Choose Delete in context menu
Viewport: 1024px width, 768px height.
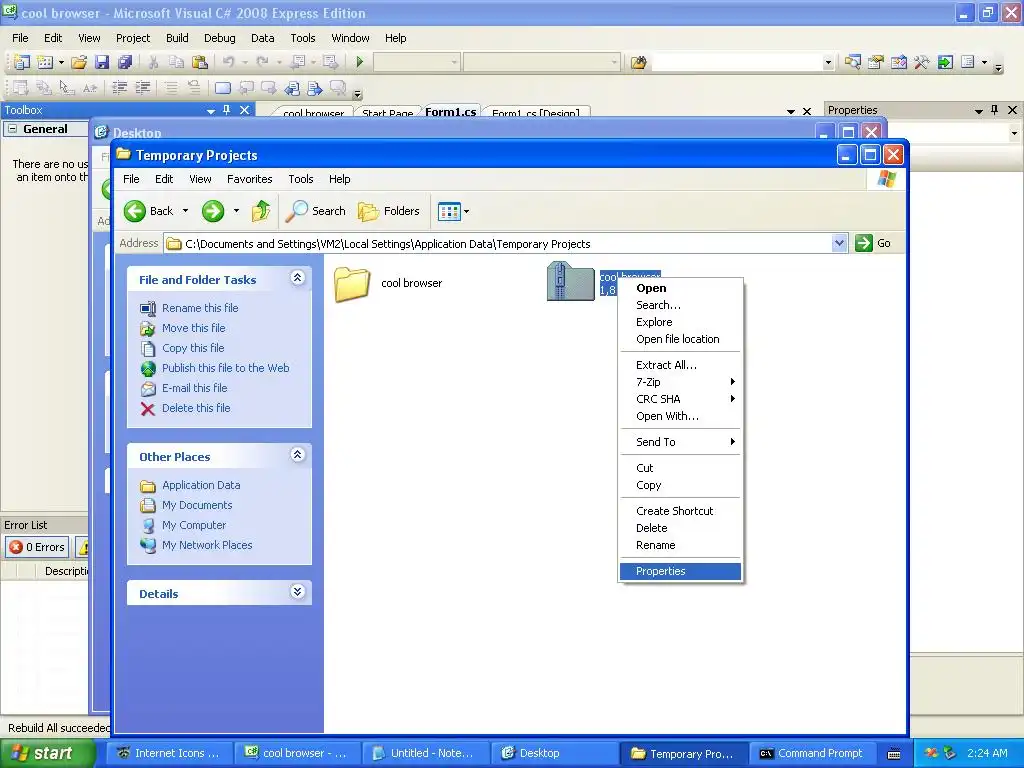point(680,528)
